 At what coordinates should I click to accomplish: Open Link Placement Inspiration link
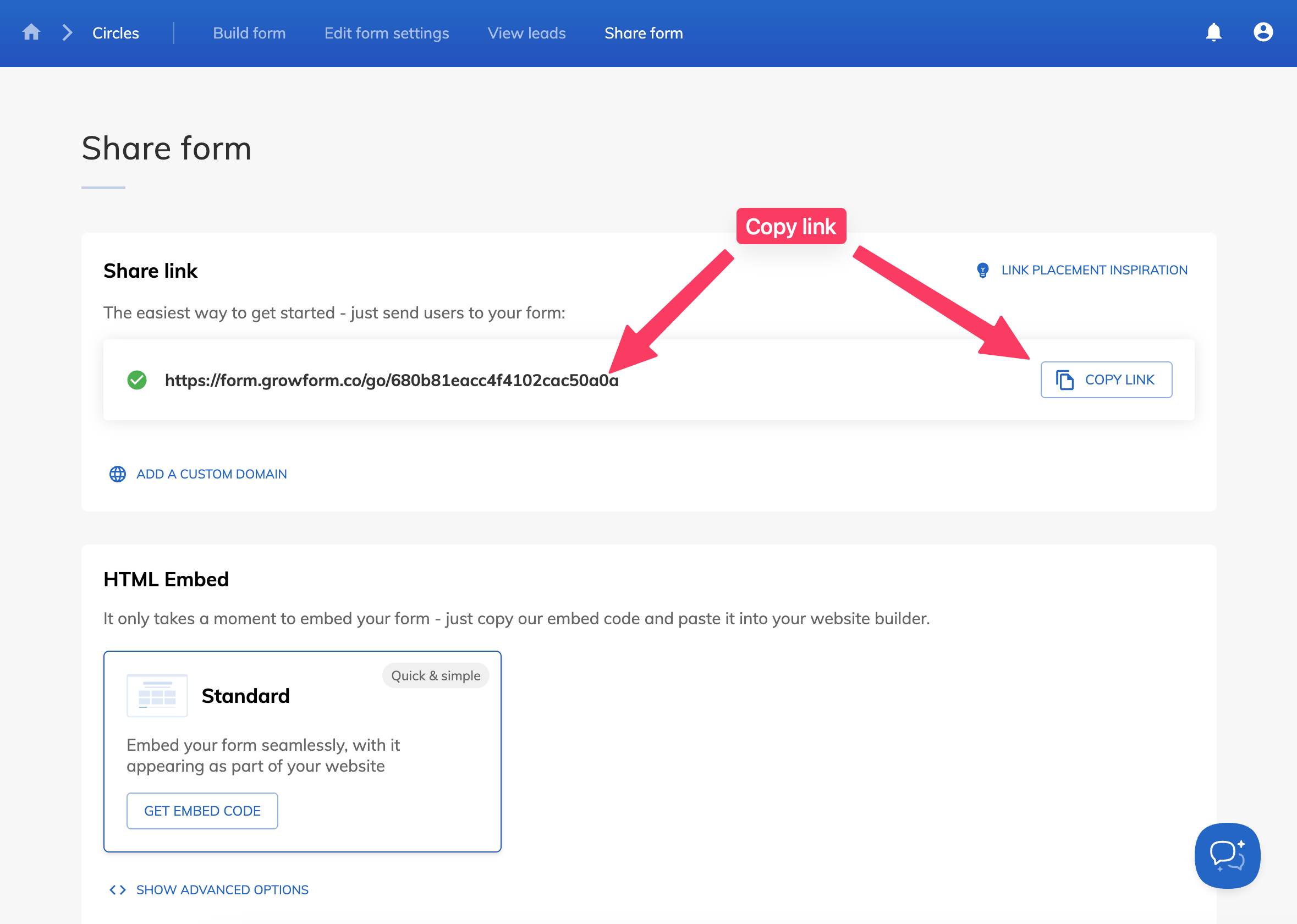coord(1093,270)
